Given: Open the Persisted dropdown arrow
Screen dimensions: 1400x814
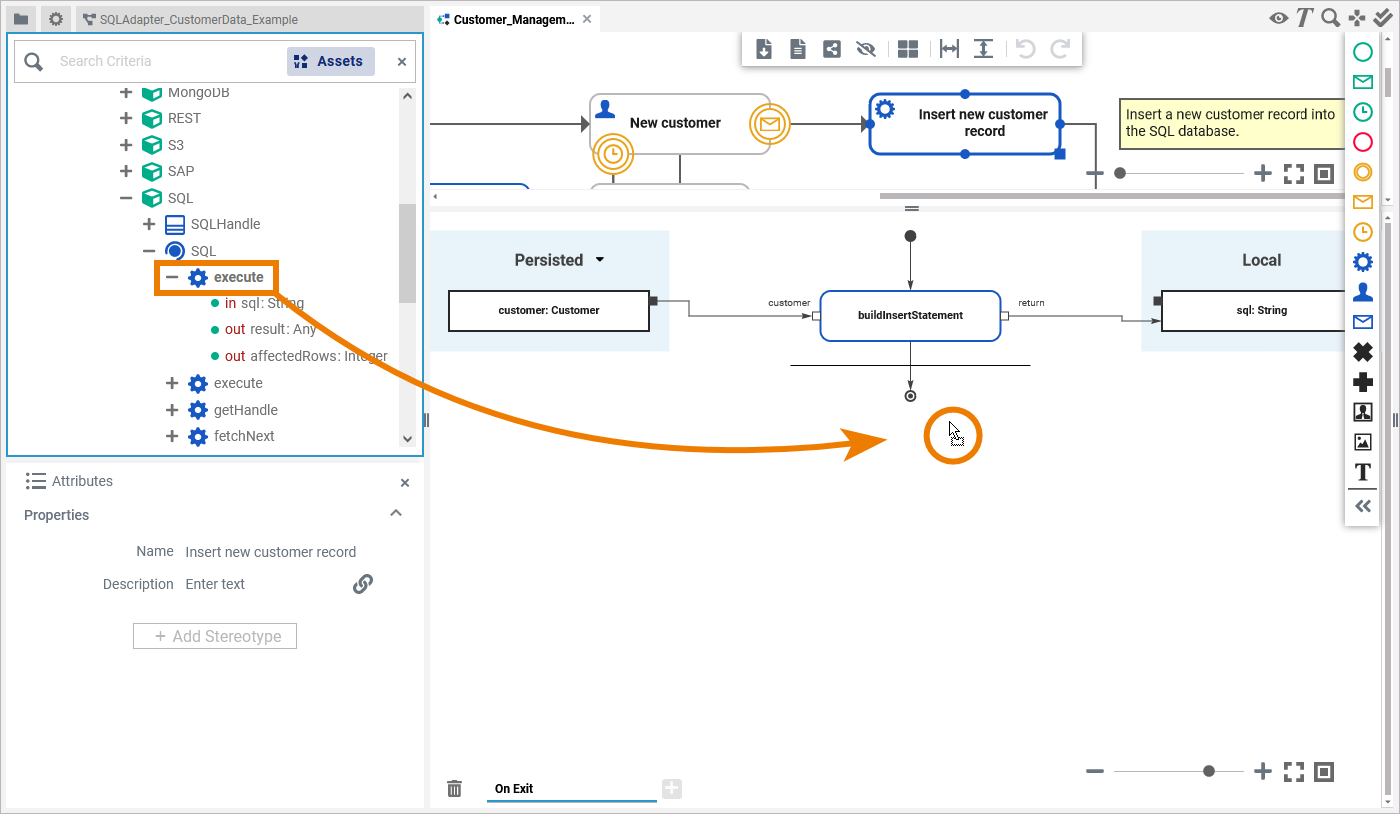Looking at the screenshot, I should coord(600,260).
